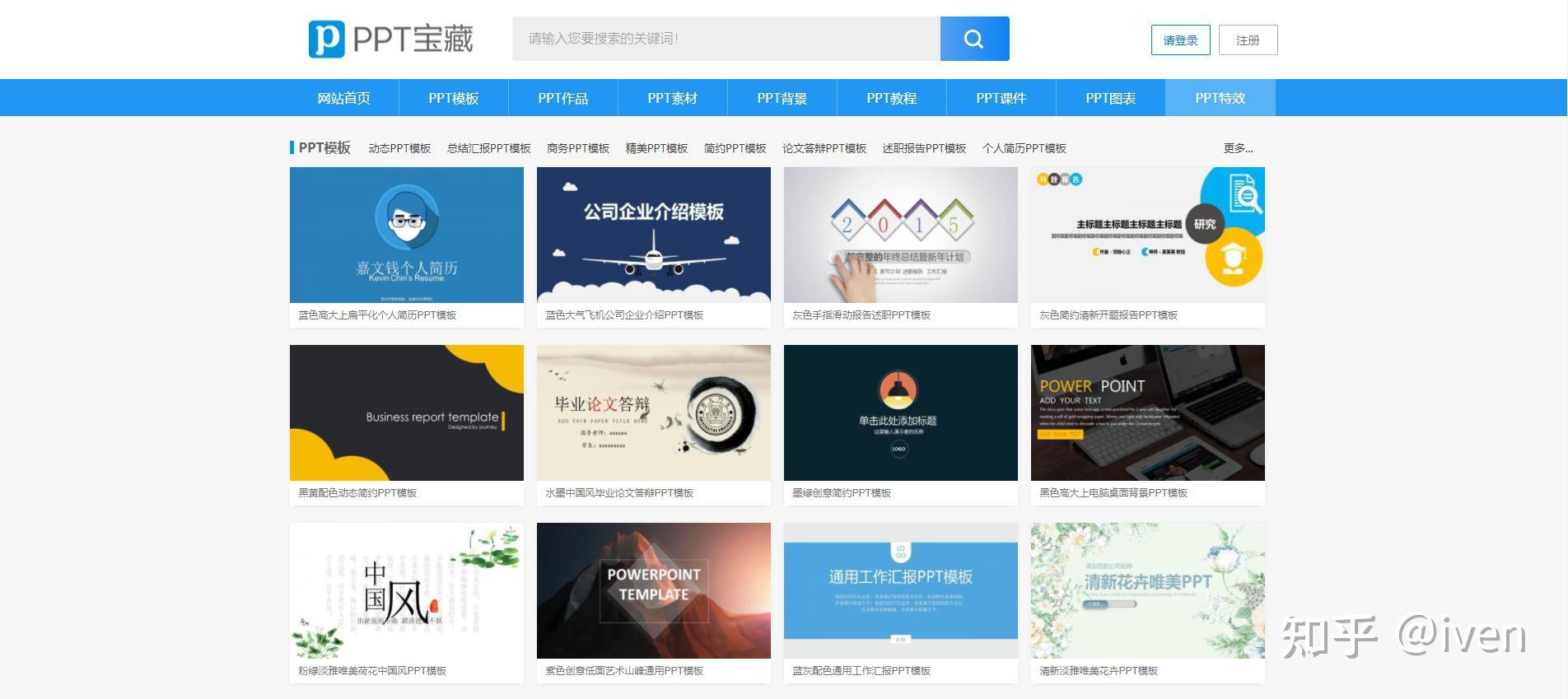Open the PPT课件 nav tab
The height and width of the screenshot is (699, 1568).
[1001, 98]
